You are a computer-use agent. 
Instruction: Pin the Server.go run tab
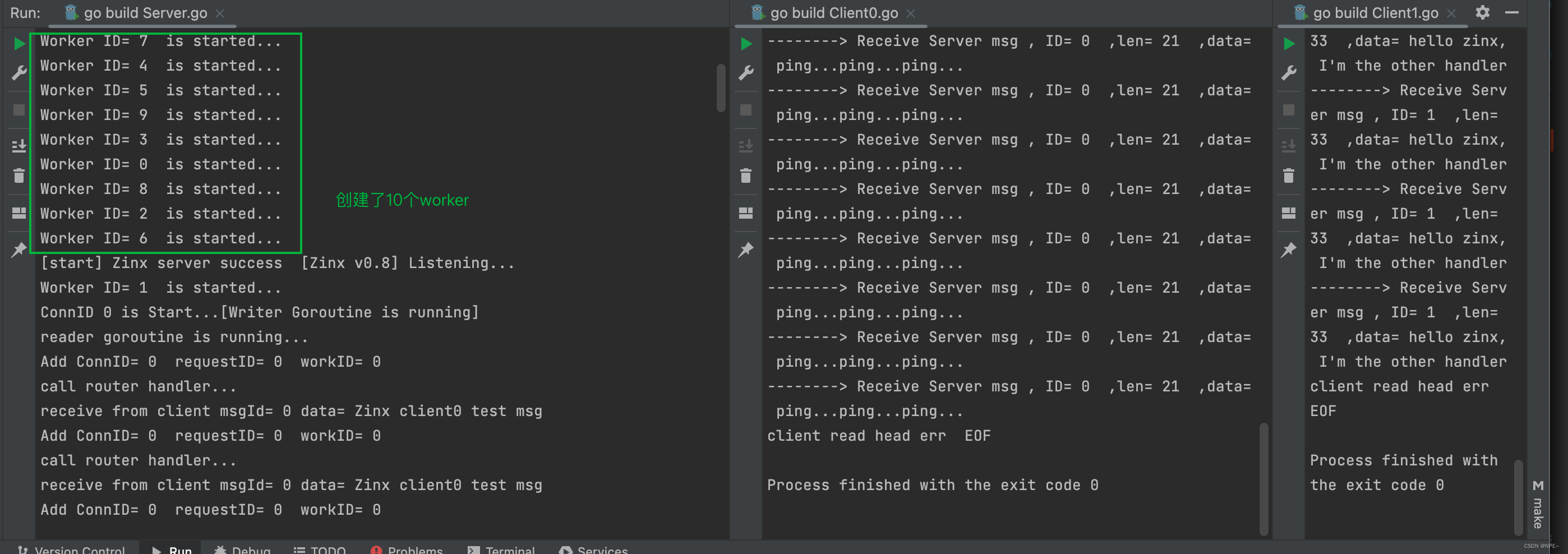pos(19,250)
